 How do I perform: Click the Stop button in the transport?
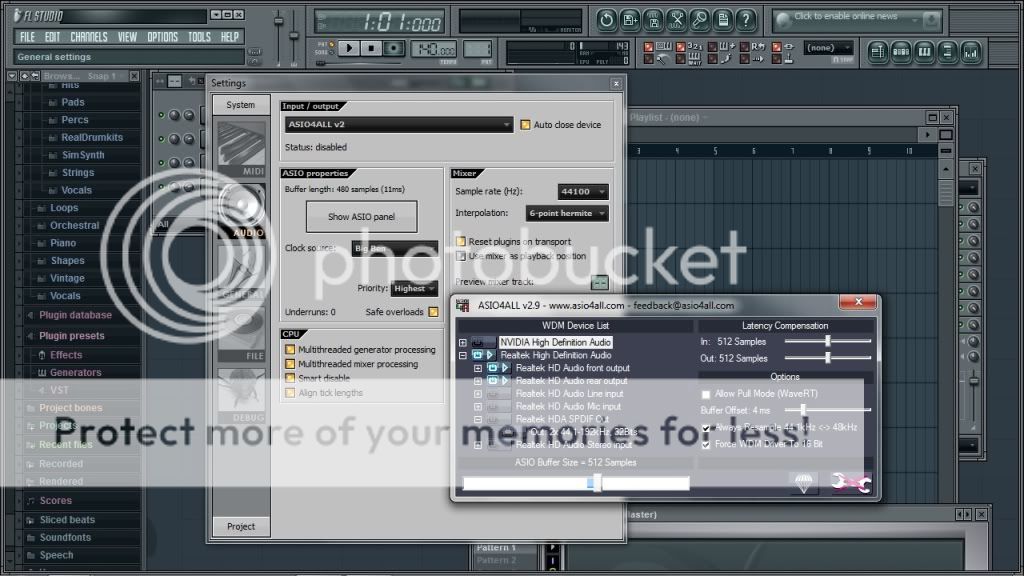click(x=371, y=48)
